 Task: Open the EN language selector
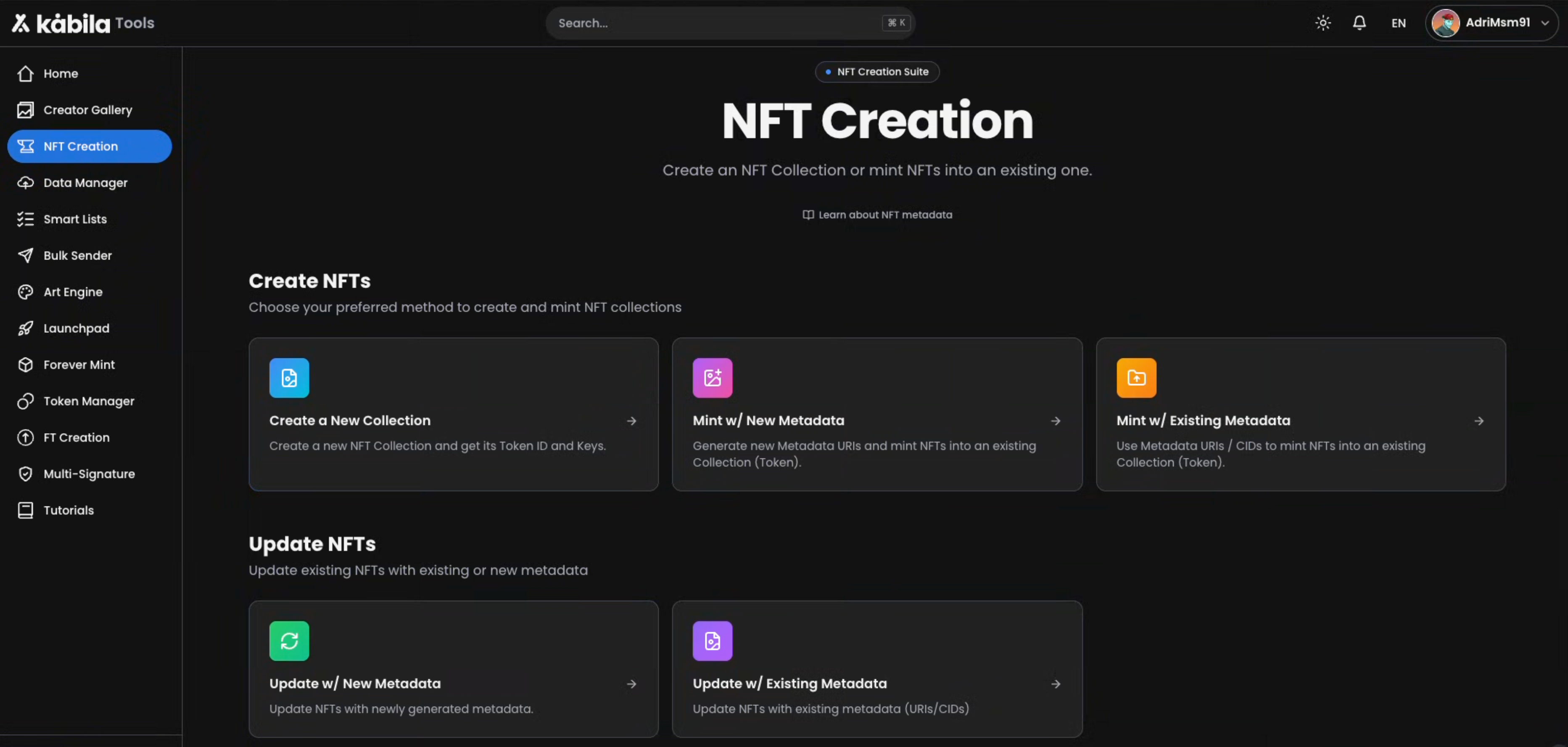(x=1398, y=23)
